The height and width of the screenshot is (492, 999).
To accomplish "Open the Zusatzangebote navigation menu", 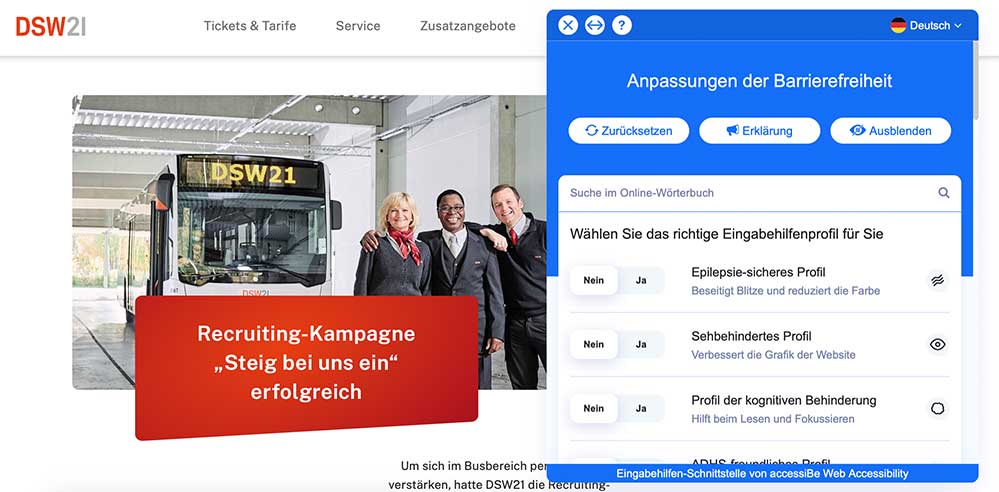I will [x=468, y=26].
